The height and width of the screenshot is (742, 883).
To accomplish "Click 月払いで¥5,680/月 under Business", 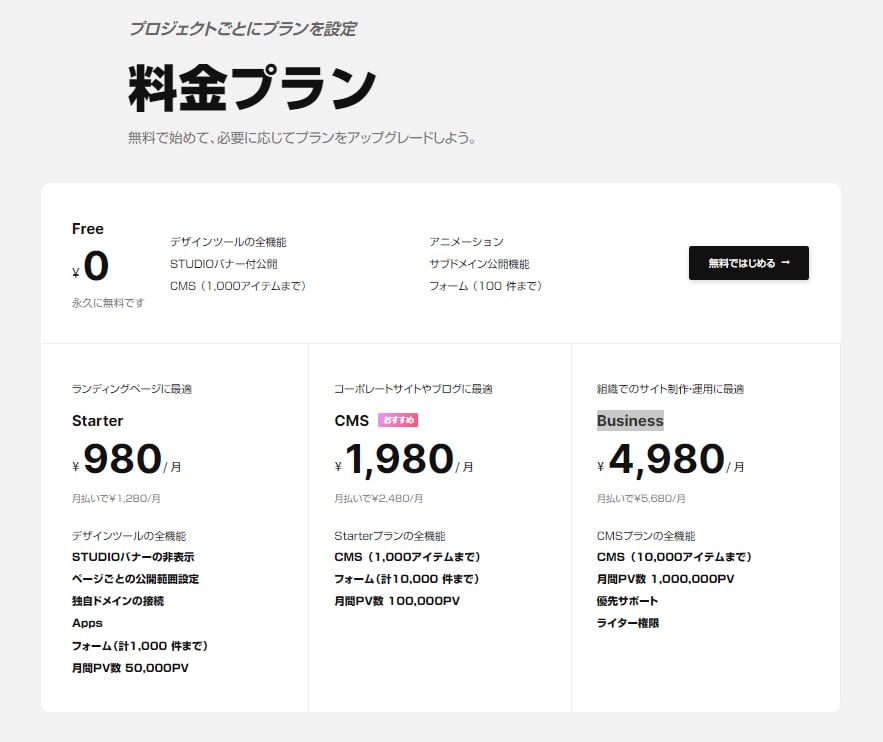I will coord(641,498).
